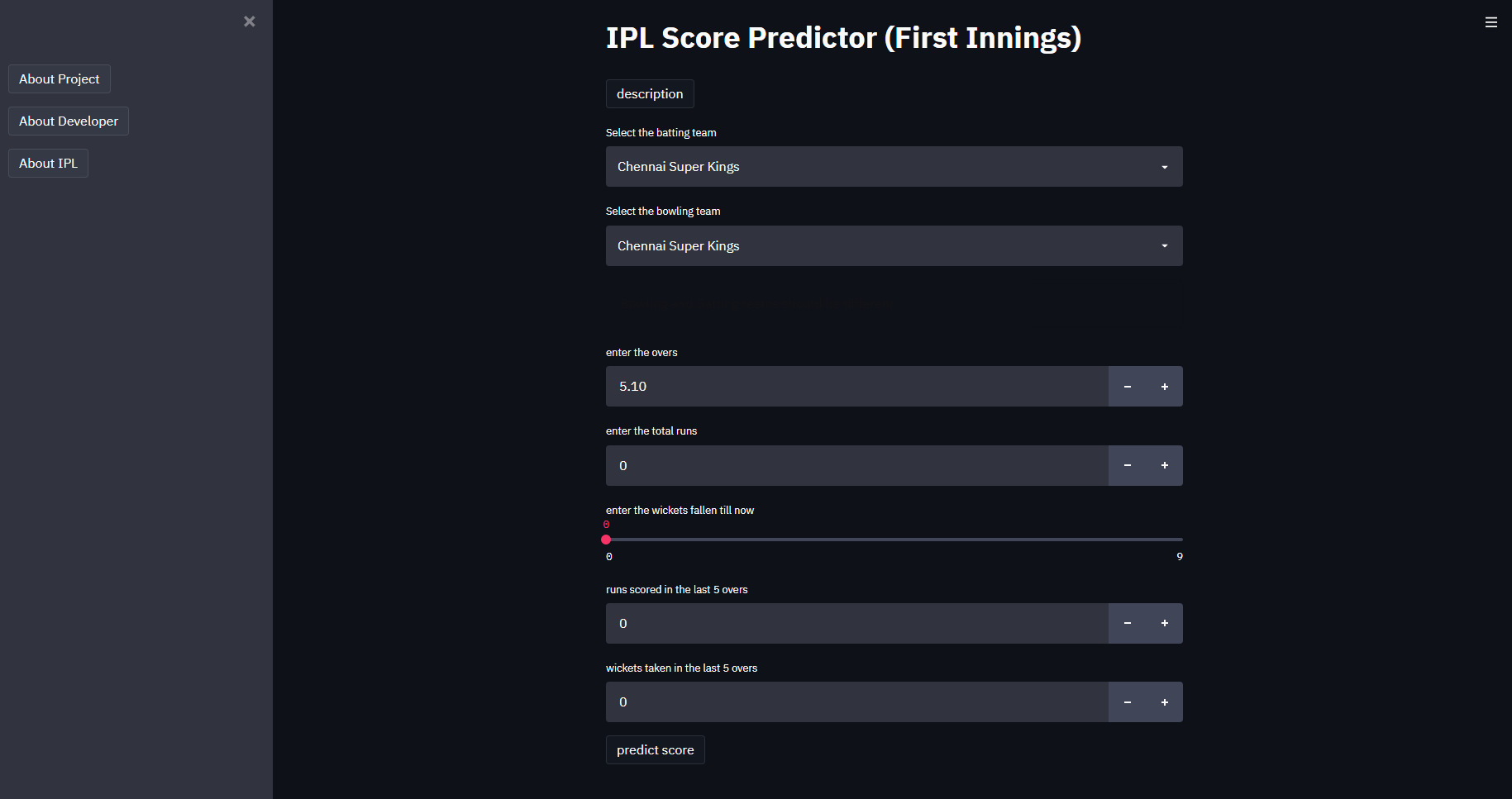Click the minus stepper for overs
Viewport: 1512px width, 799px height.
tap(1127, 386)
